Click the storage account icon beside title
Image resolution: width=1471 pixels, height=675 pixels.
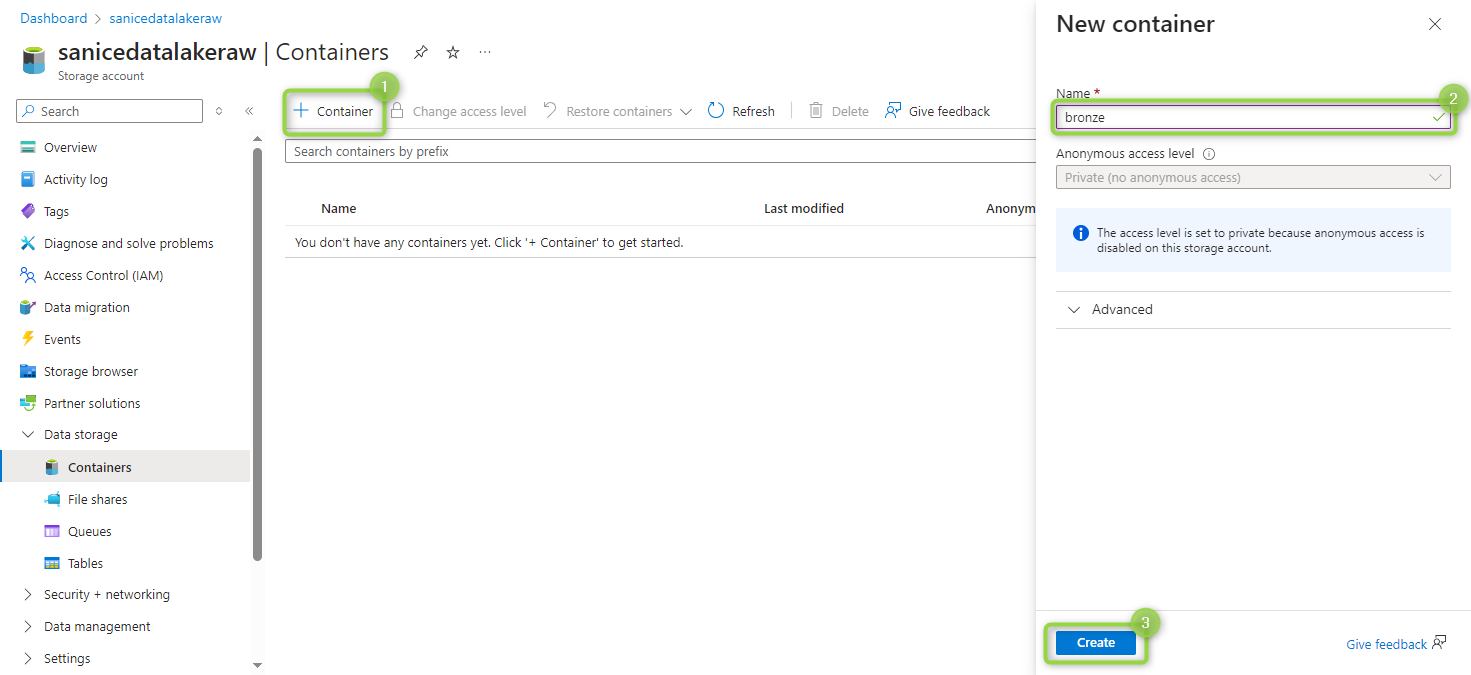34,60
